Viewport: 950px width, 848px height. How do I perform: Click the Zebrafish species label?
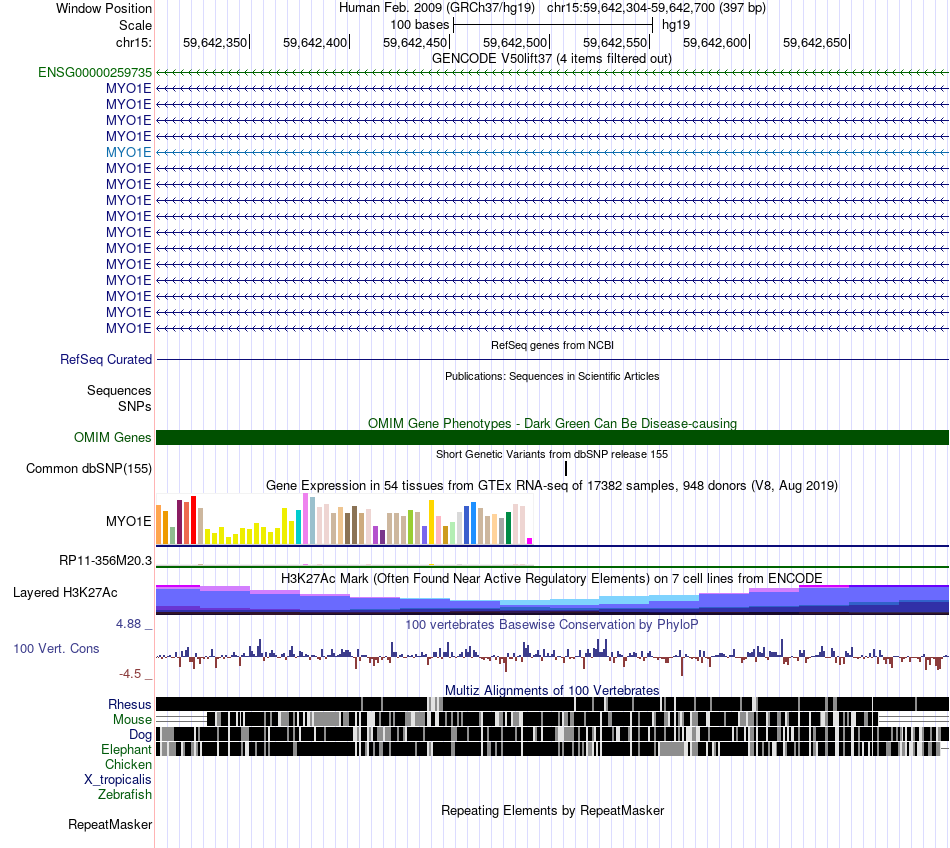[x=125, y=795]
